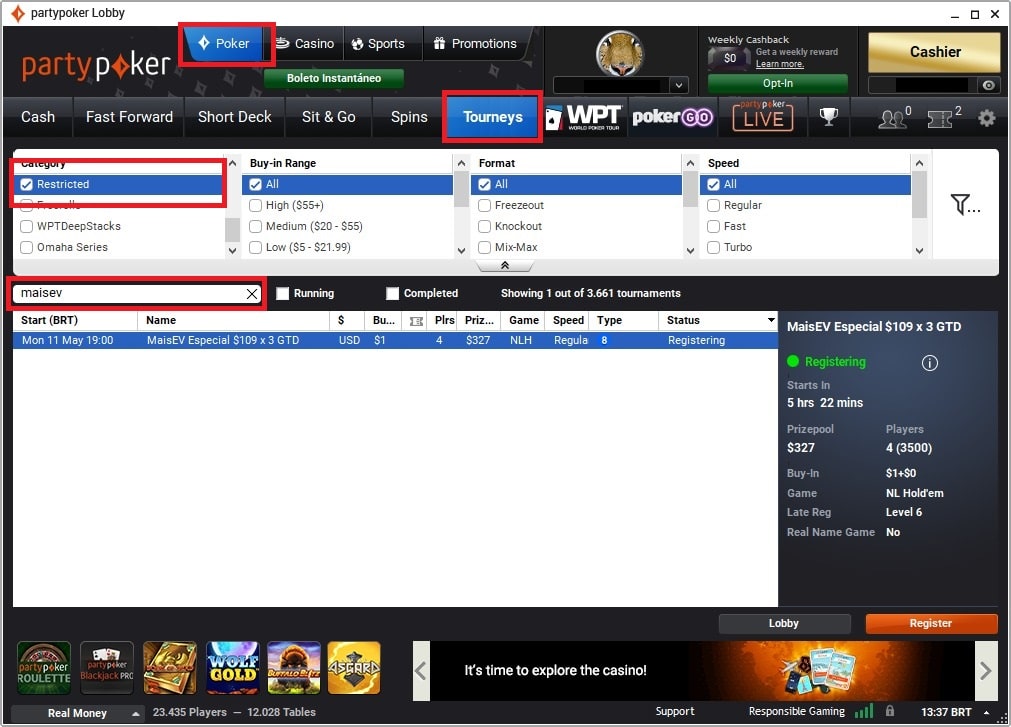Switch to the Casino tab
1011x727 pixels.
point(305,44)
